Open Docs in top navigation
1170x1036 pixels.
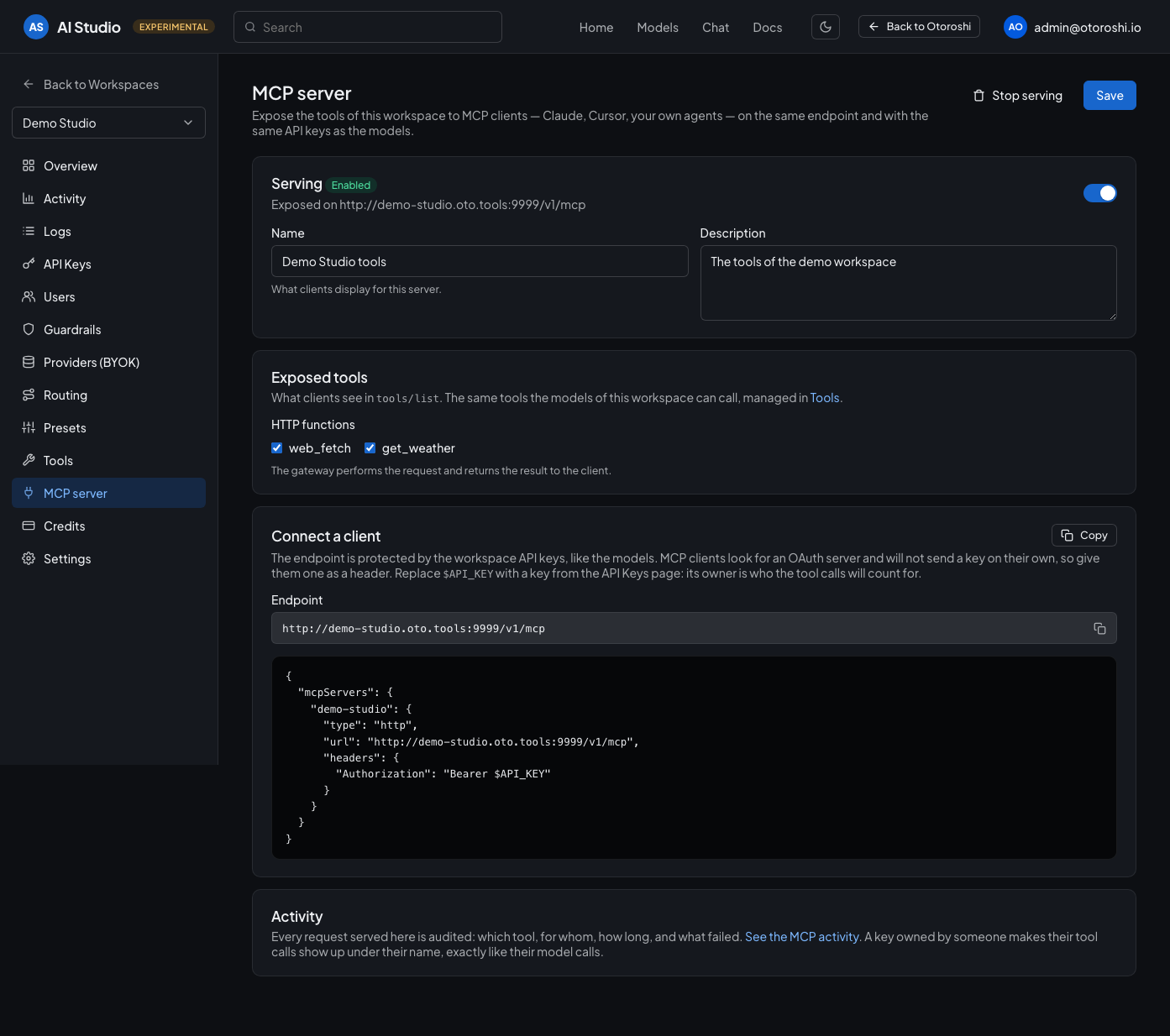pyautogui.click(x=768, y=27)
